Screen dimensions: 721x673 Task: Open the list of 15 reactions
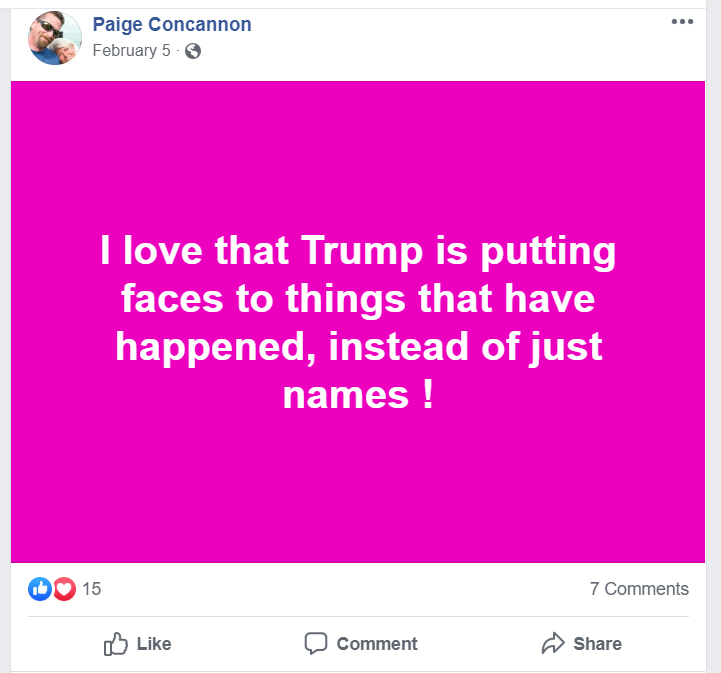tap(92, 589)
